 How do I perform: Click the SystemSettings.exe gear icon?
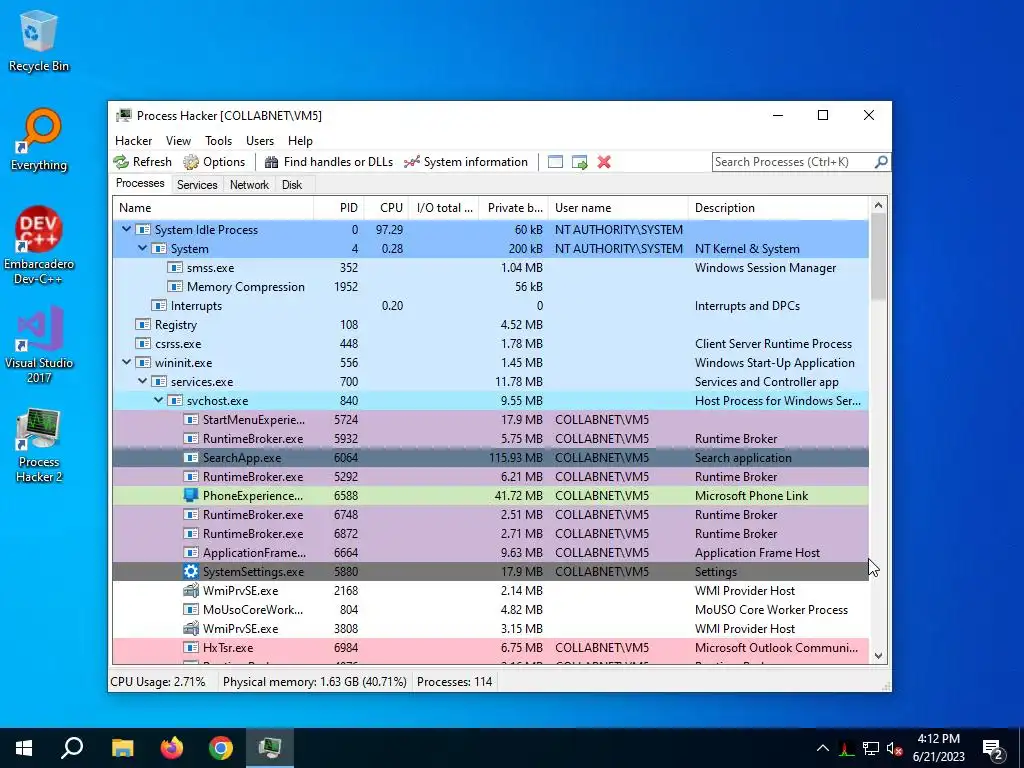[191, 571]
